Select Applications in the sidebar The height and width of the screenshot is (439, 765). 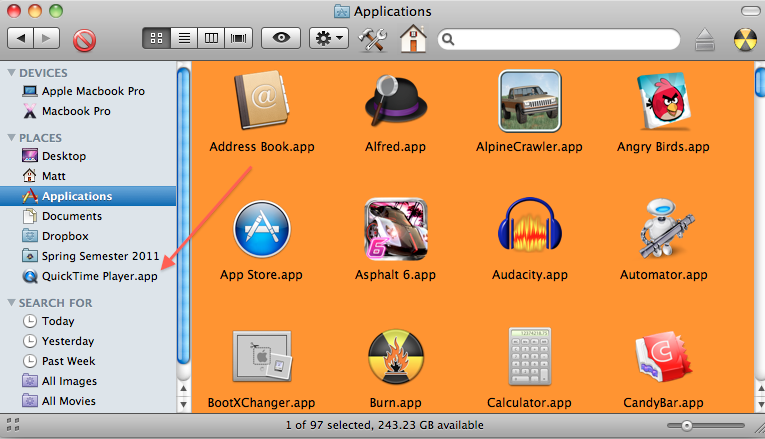(88, 196)
